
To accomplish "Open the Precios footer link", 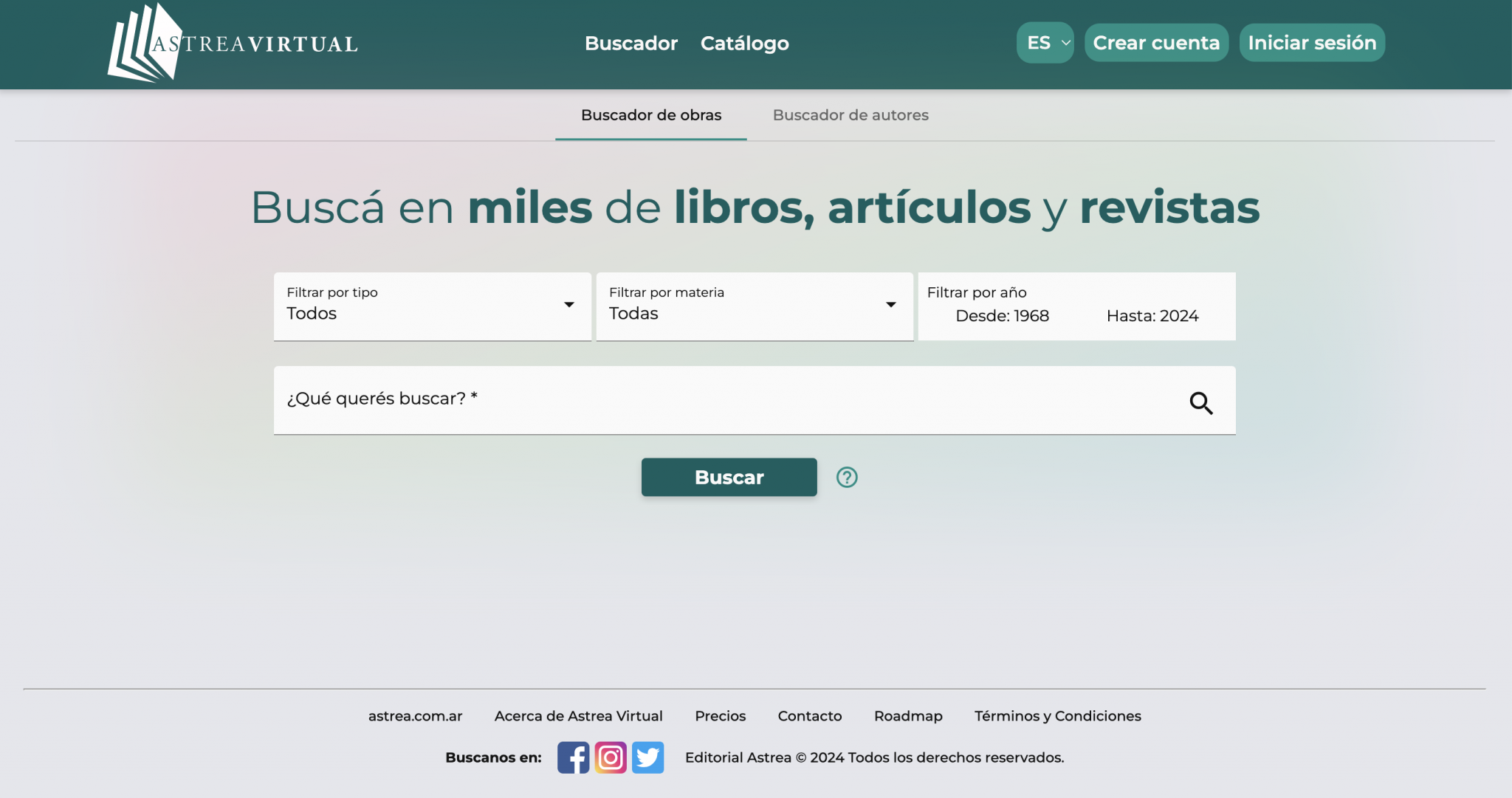I will coord(721,716).
